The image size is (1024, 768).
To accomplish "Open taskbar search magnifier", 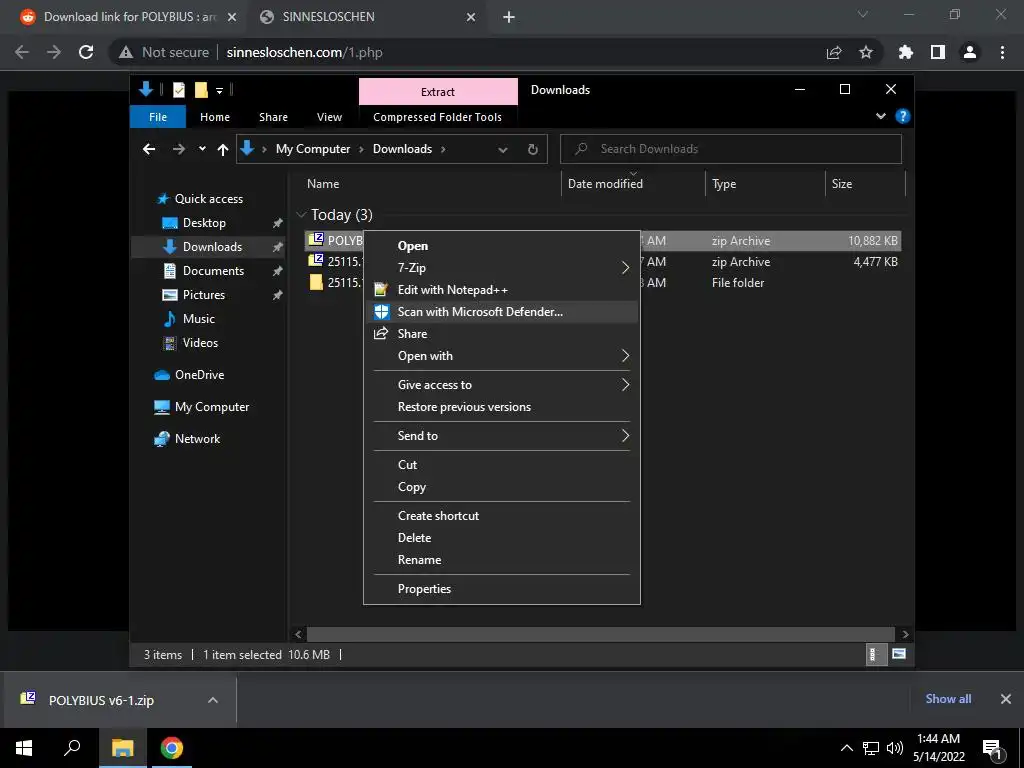I will (72, 748).
